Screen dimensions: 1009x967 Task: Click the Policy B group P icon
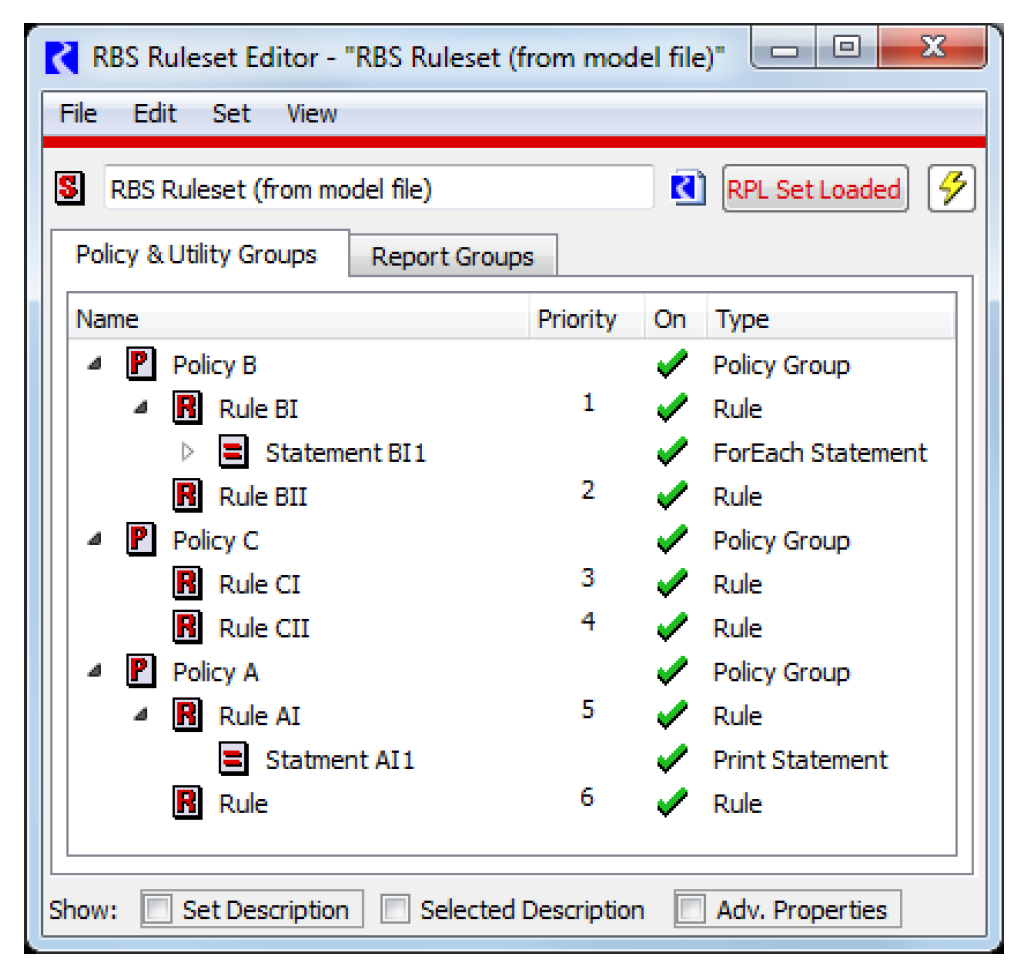click(141, 365)
